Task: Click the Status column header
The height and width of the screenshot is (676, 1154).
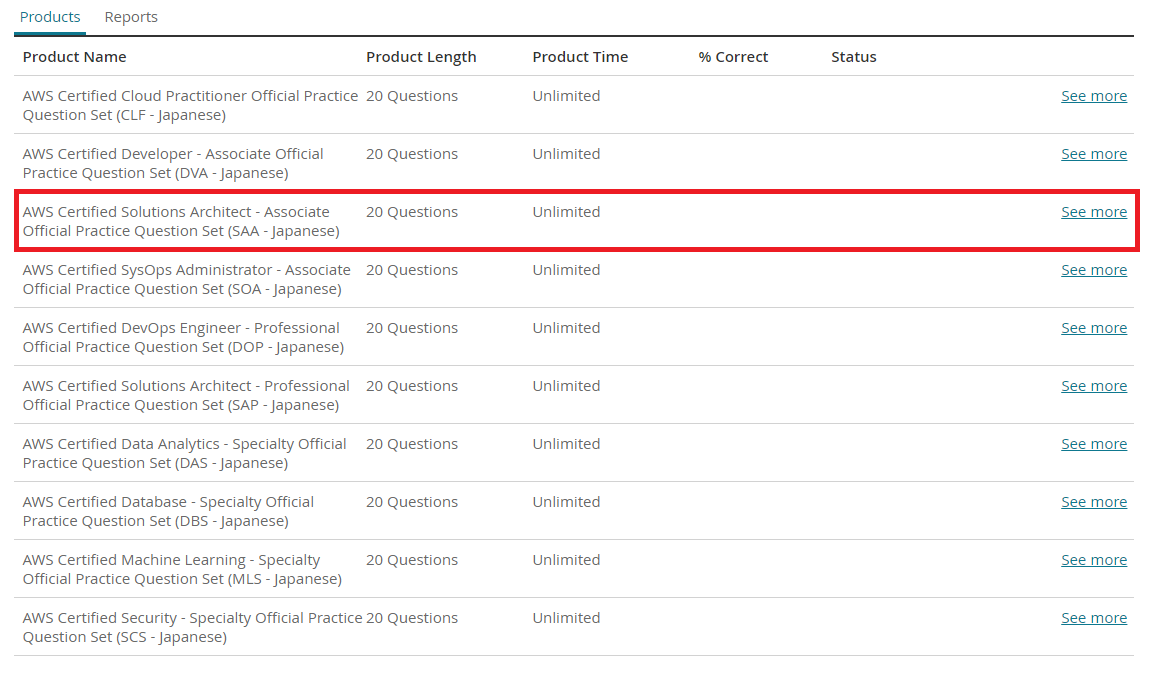Action: pos(853,57)
